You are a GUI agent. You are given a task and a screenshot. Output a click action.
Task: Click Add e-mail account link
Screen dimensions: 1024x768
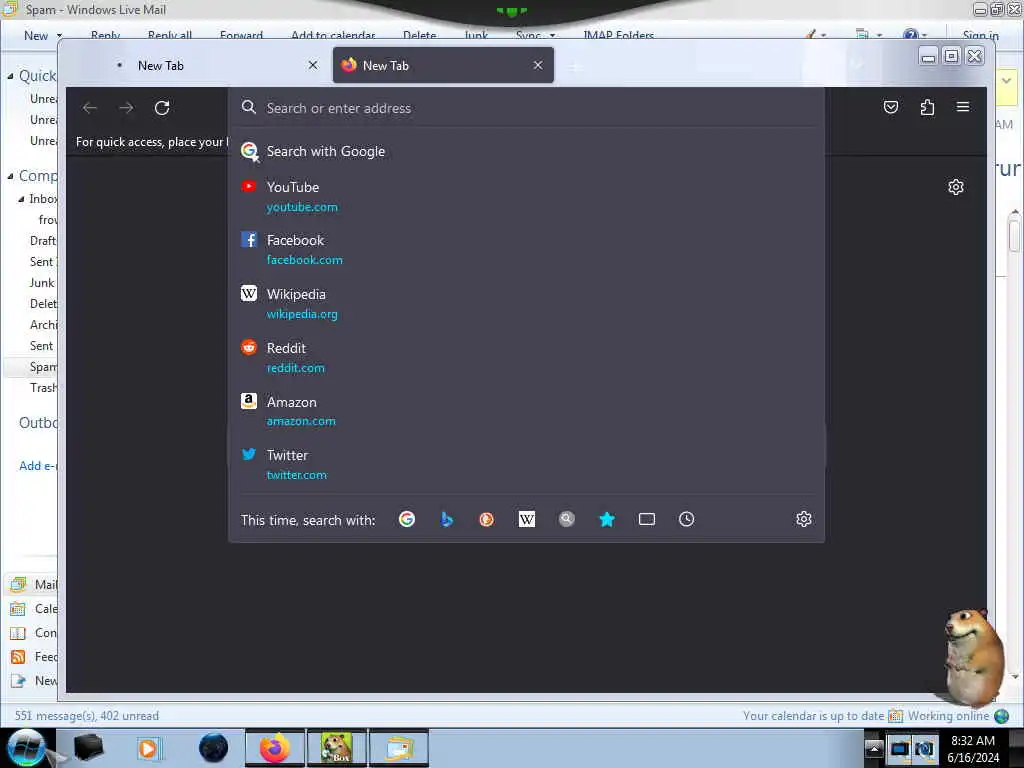tap(38, 466)
